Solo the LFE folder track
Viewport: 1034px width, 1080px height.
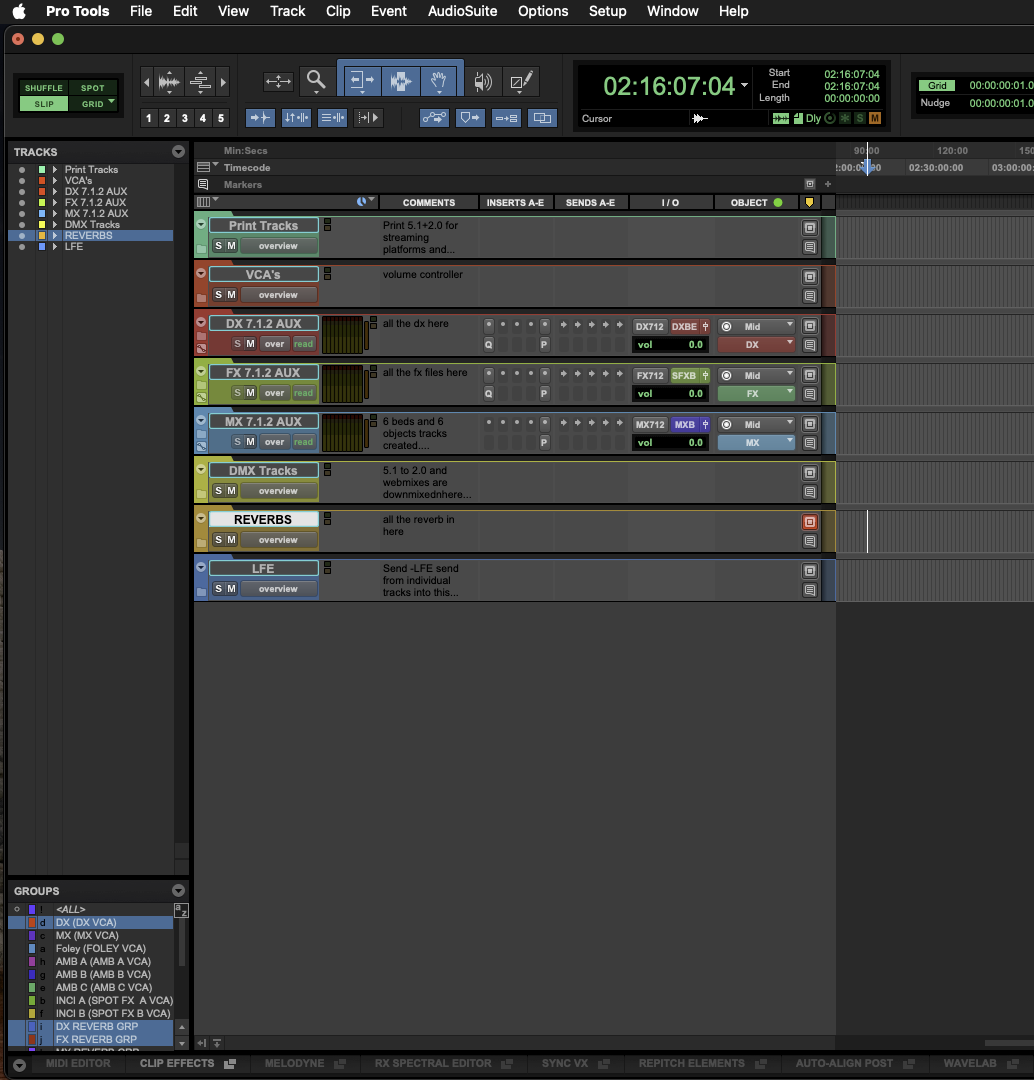(x=218, y=588)
